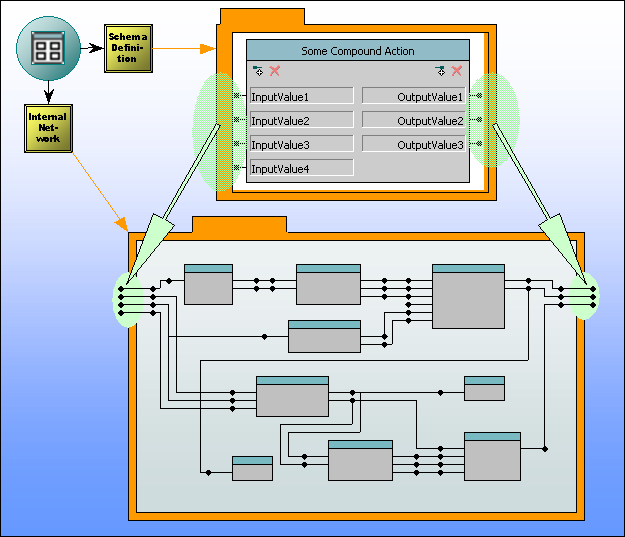This screenshot has height=537, width=625.
Task: Click the InputValue1 connector port
Action: point(238,96)
